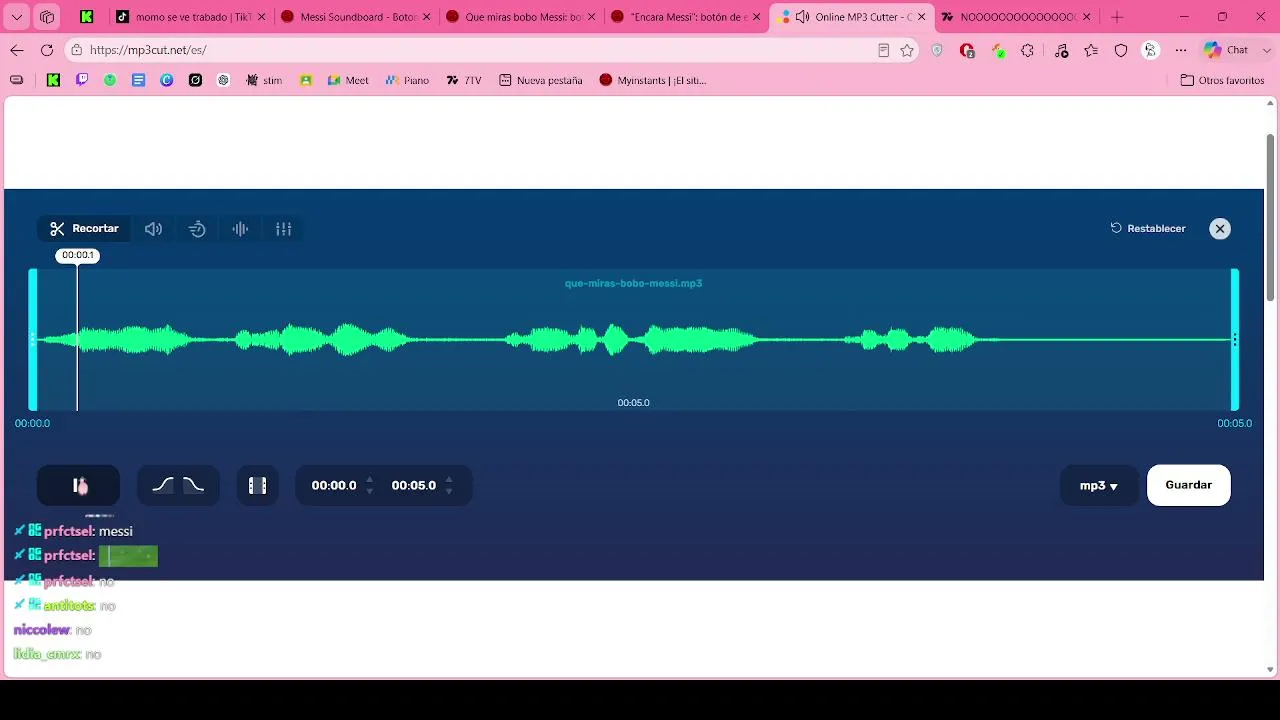Click the Guardar save button

click(x=1189, y=485)
